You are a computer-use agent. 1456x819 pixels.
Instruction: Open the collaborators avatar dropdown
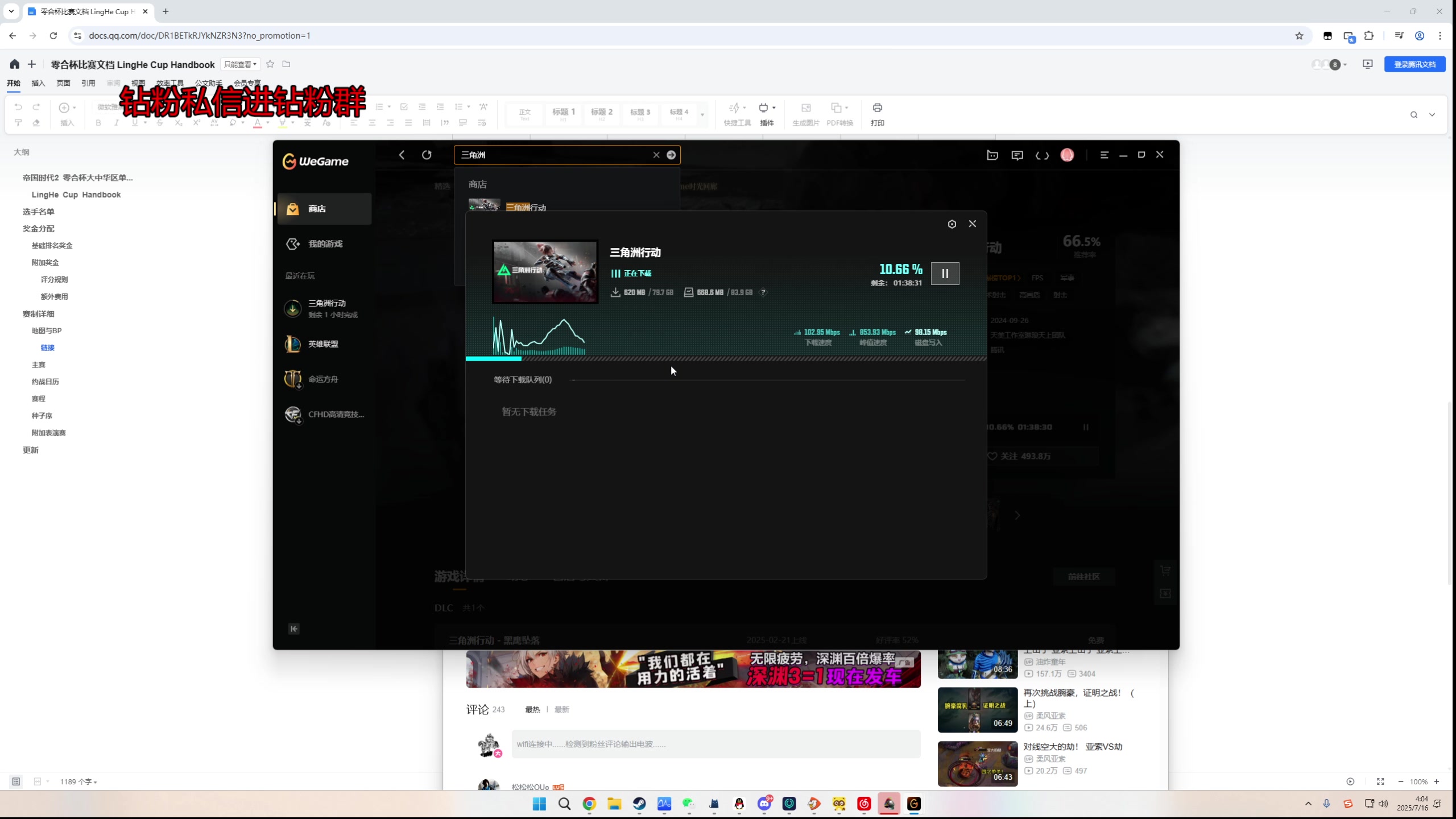pos(1329,65)
